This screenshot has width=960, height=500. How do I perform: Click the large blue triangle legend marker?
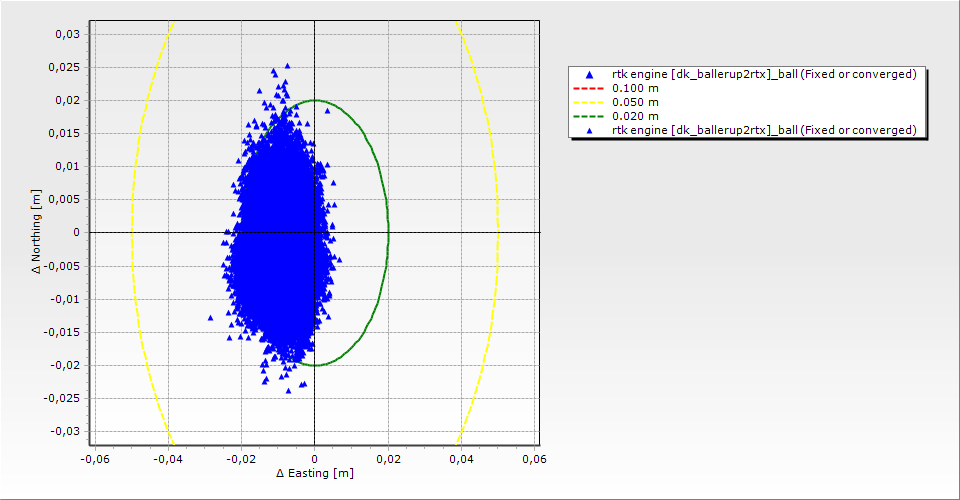[x=589, y=75]
